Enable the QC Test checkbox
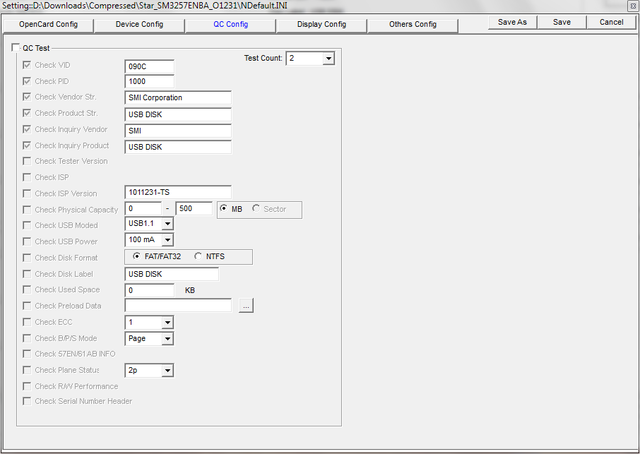Image resolution: width=640 pixels, height=454 pixels. tap(16, 47)
